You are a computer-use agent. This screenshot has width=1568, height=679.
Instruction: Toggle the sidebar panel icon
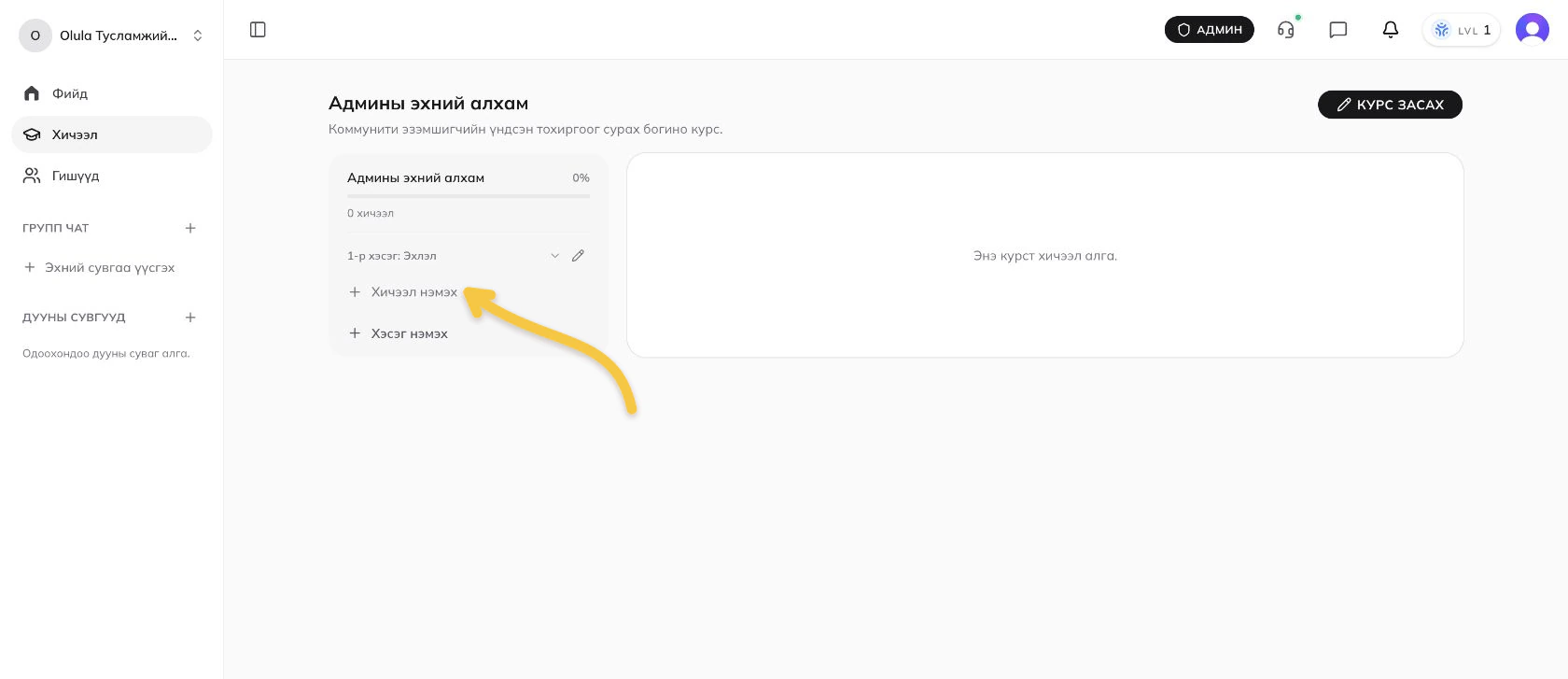point(259,30)
